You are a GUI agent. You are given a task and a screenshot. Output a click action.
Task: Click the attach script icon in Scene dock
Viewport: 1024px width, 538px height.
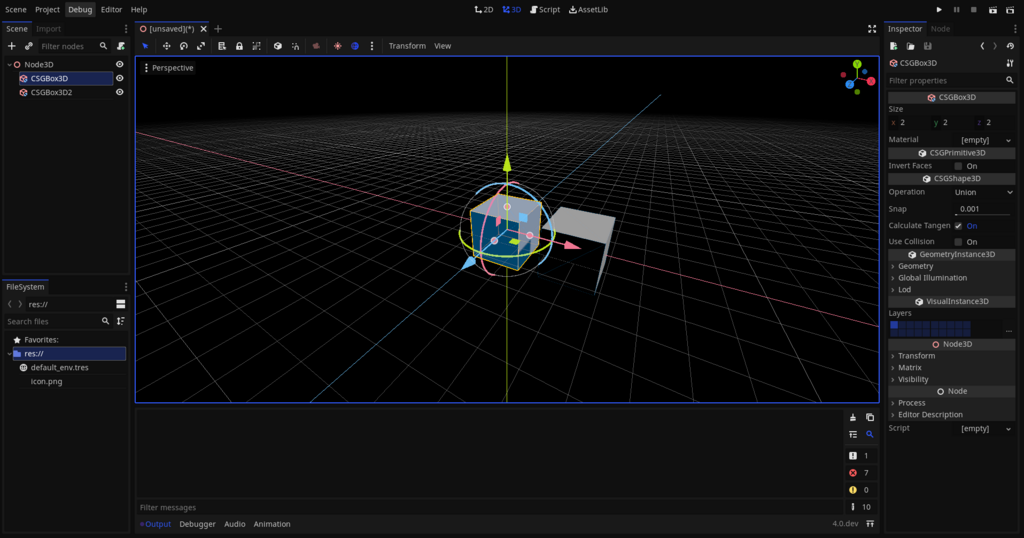pos(120,46)
